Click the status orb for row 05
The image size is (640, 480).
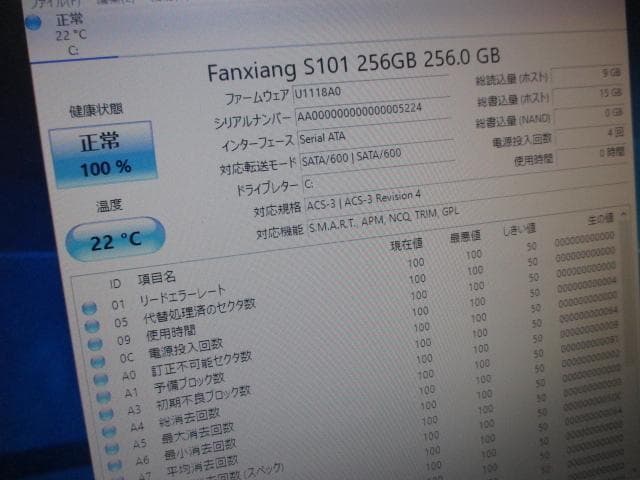[x=92, y=326]
